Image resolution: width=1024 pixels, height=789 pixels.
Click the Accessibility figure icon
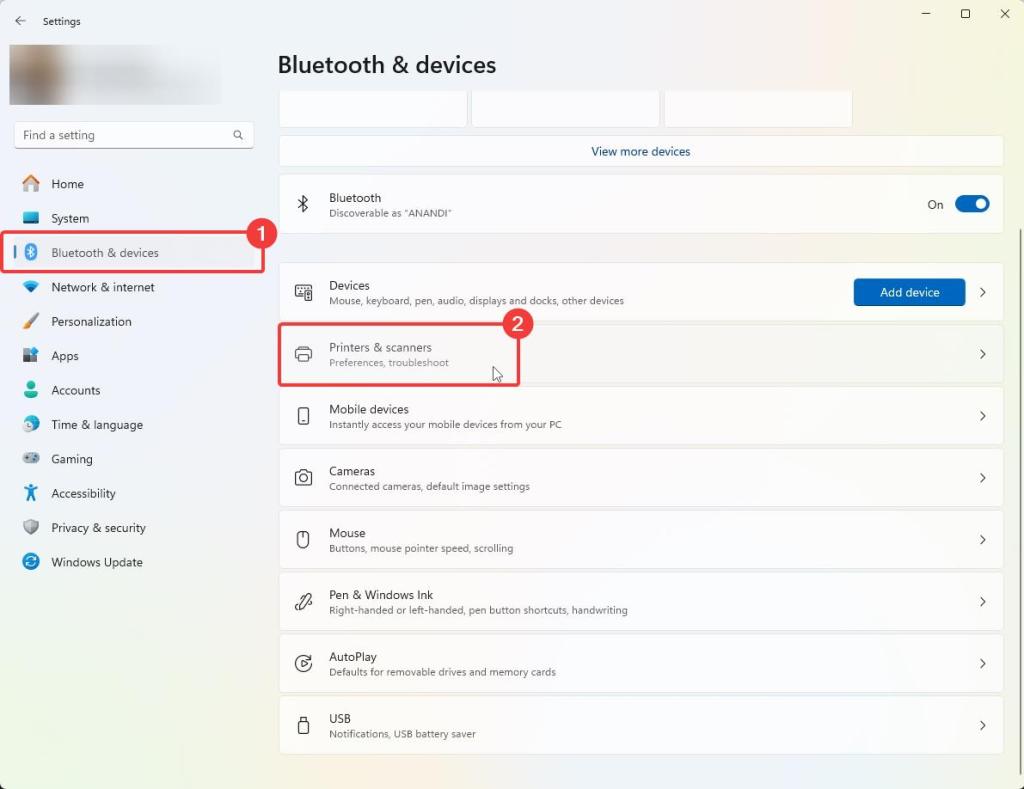[31, 493]
